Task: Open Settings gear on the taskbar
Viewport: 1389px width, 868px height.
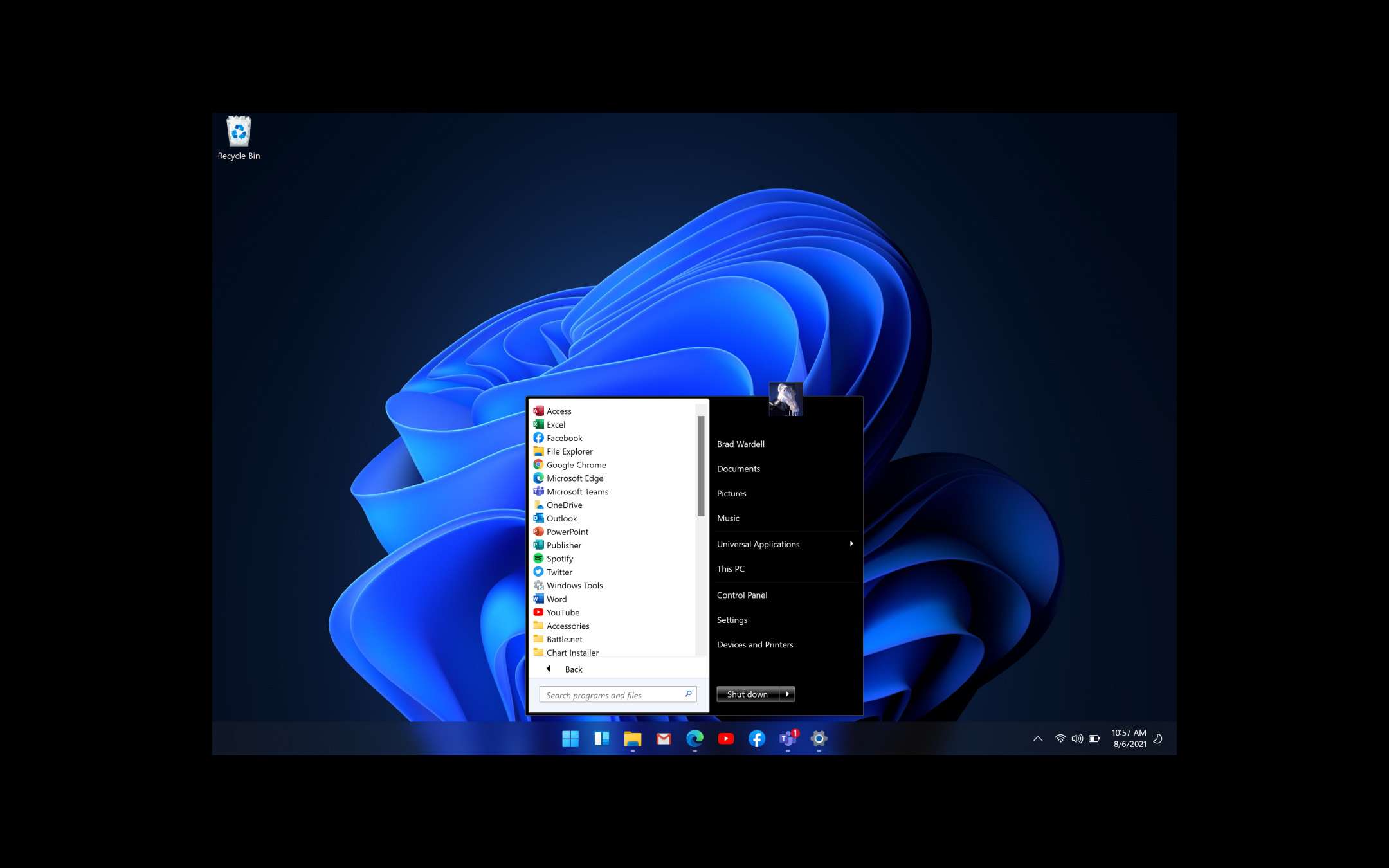Action: (819, 739)
